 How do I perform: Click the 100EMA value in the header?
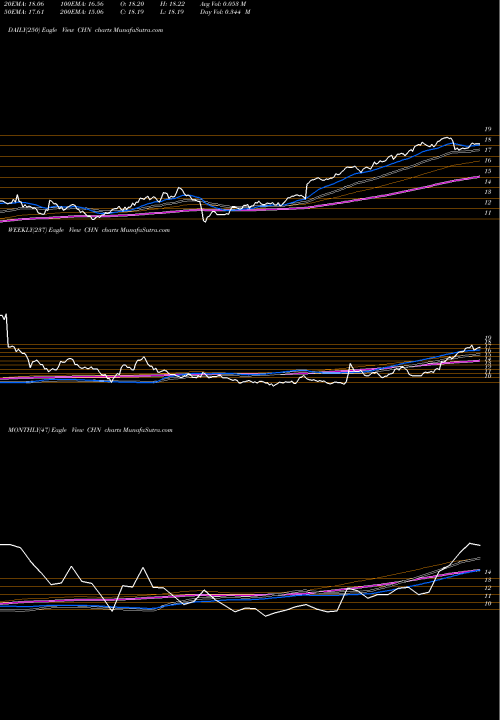(84, 4)
